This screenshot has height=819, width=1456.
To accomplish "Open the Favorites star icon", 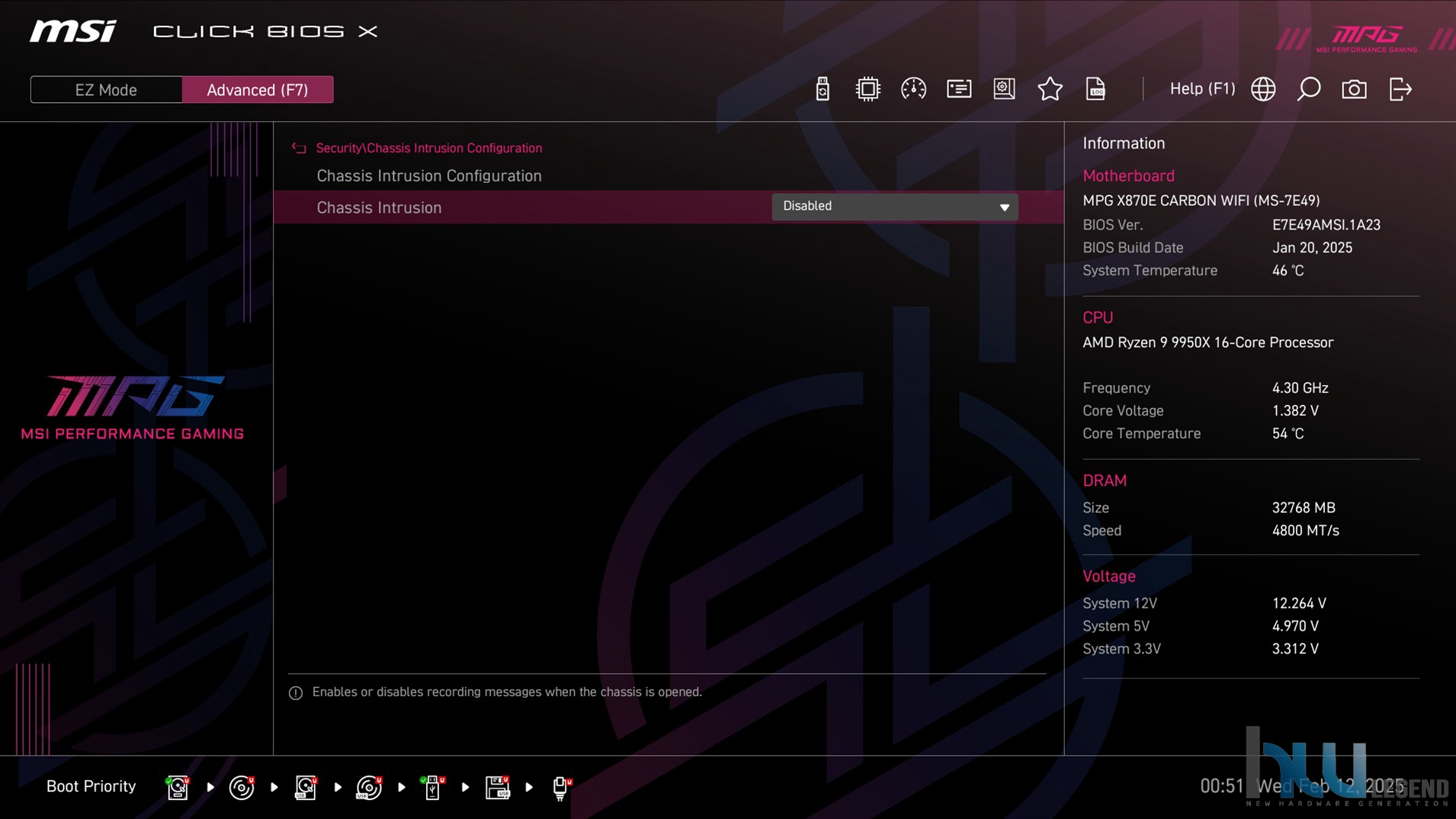I will pyautogui.click(x=1050, y=89).
